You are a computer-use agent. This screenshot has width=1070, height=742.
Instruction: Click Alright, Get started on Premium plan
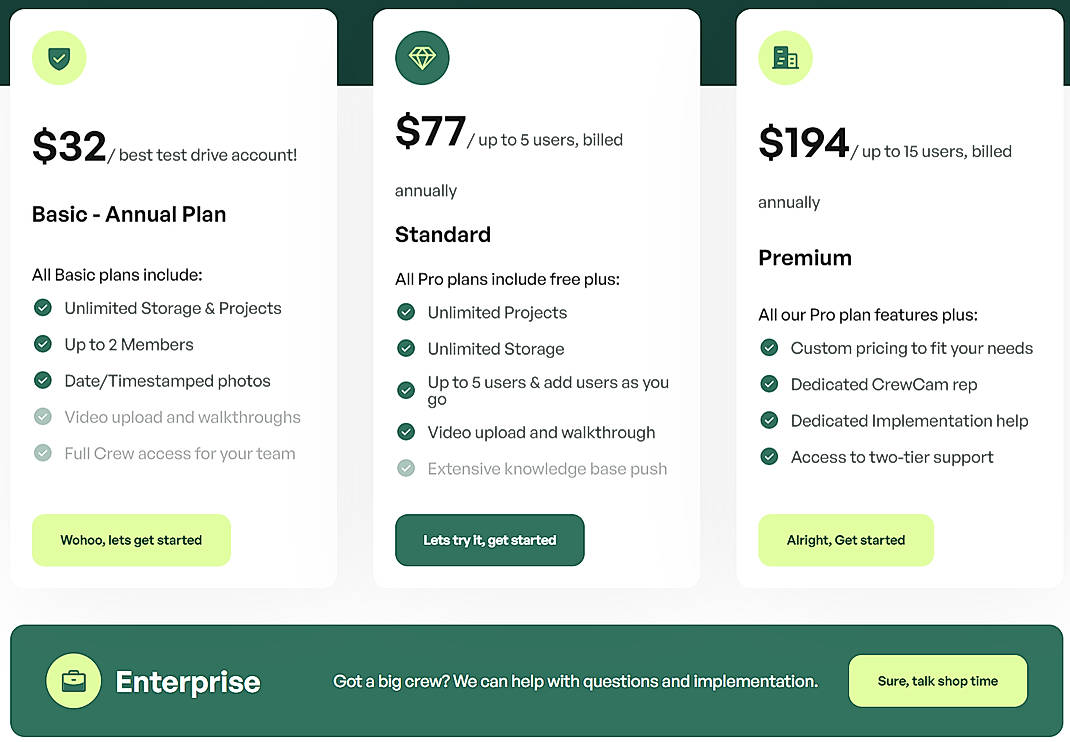pos(846,539)
